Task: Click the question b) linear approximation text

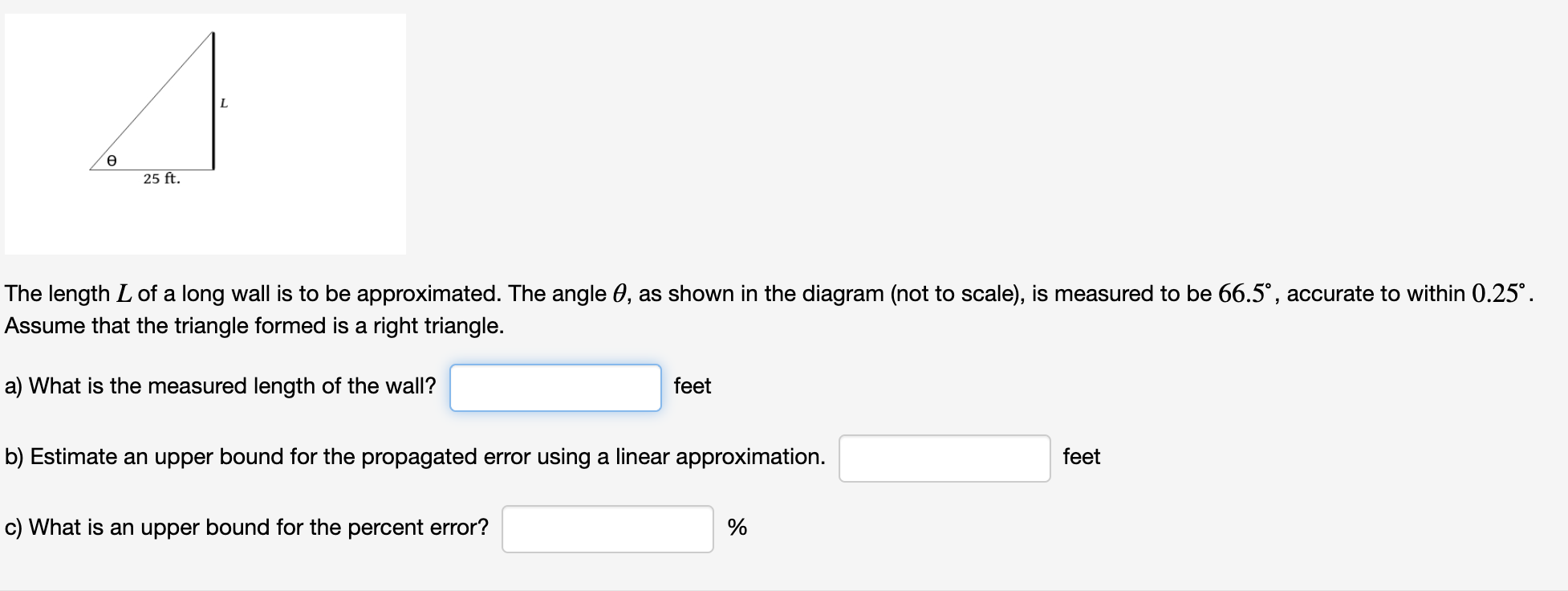Action: (x=415, y=457)
